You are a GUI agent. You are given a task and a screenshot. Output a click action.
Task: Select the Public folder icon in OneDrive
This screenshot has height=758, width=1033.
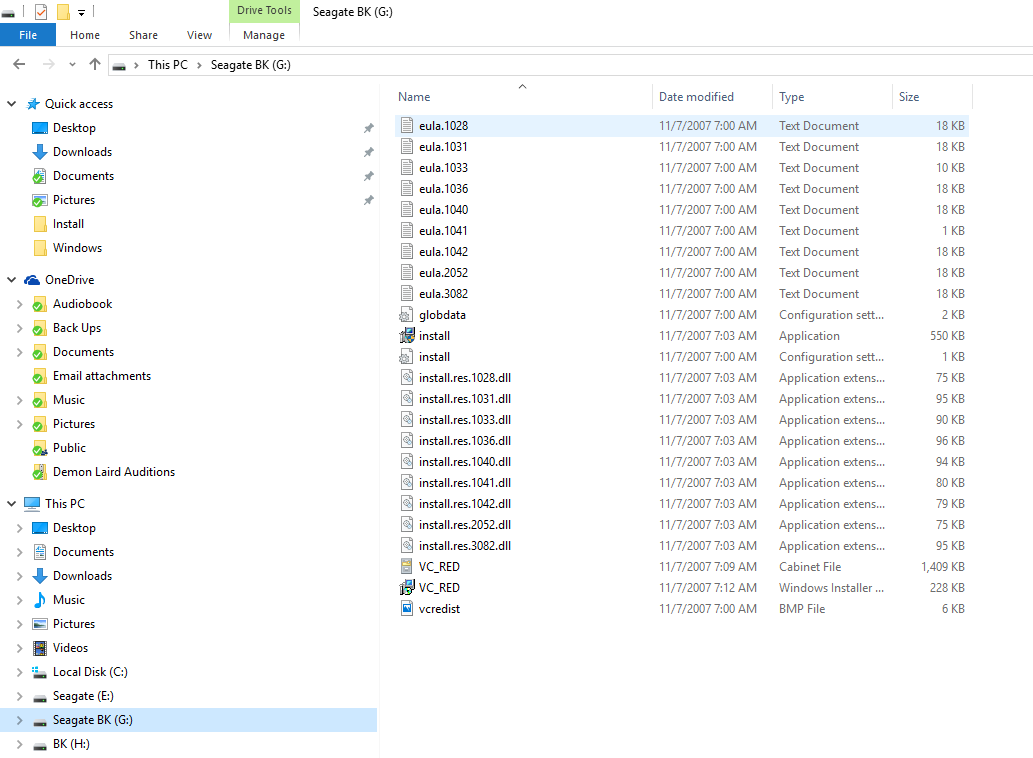(x=40, y=448)
